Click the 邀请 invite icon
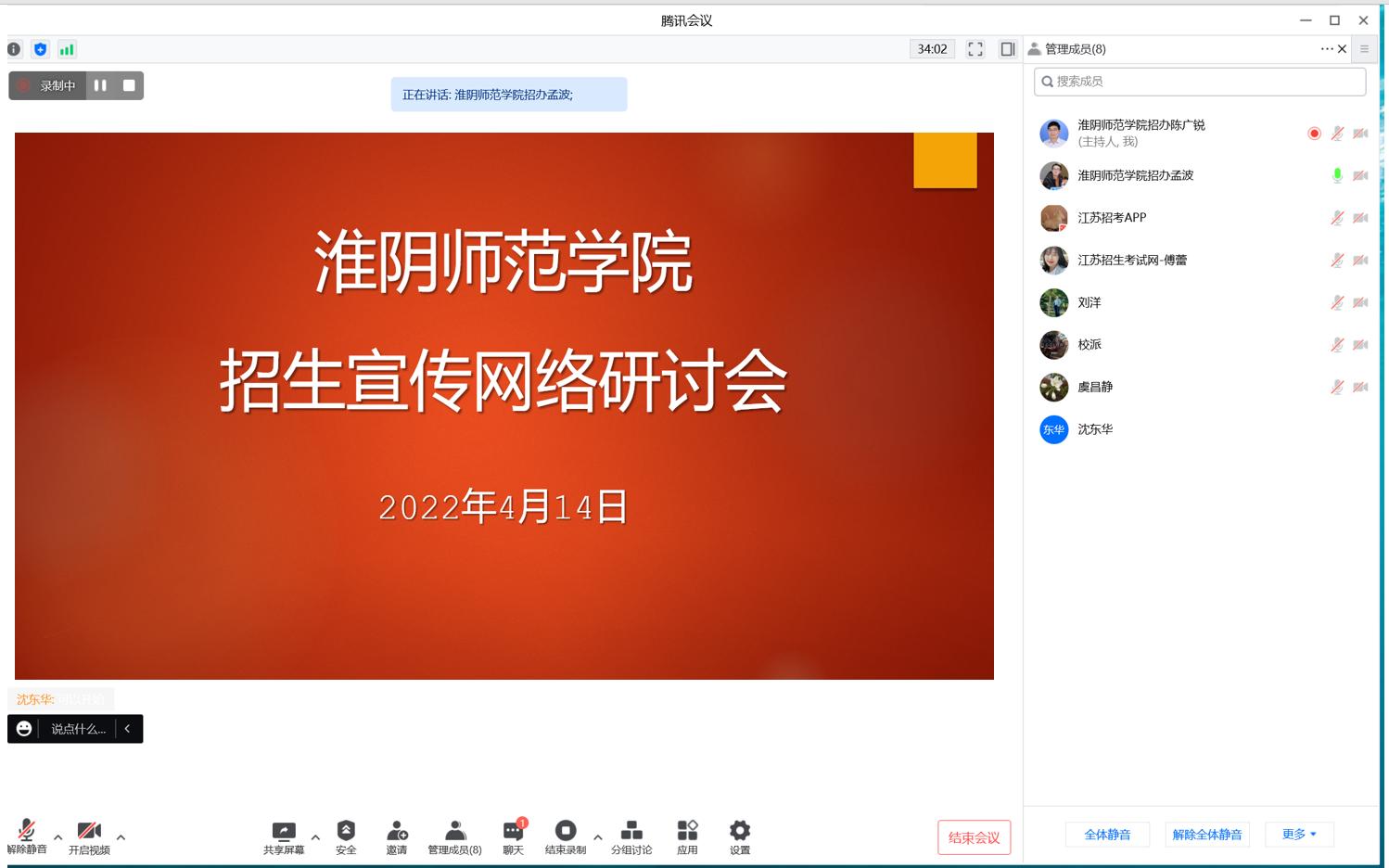This screenshot has width=1389, height=868. (x=397, y=831)
